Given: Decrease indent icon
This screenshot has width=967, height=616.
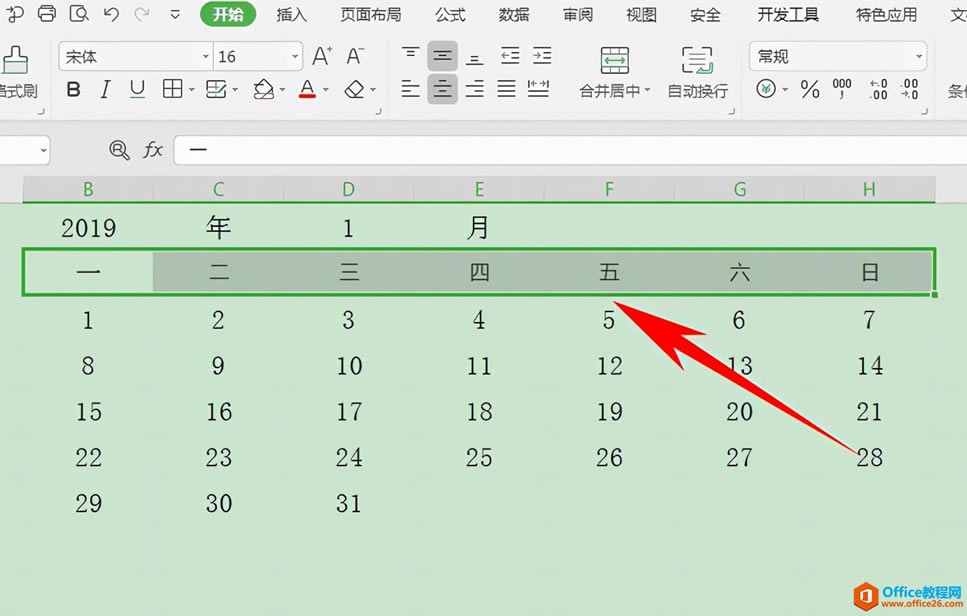Looking at the screenshot, I should [510, 56].
